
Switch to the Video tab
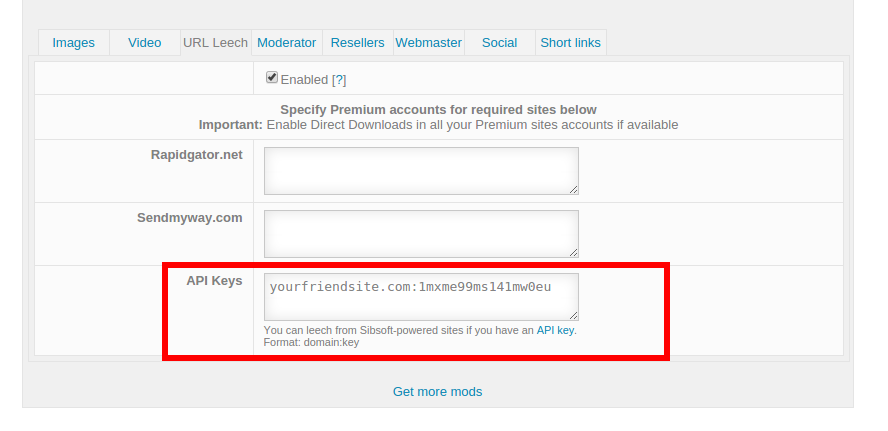point(145,43)
